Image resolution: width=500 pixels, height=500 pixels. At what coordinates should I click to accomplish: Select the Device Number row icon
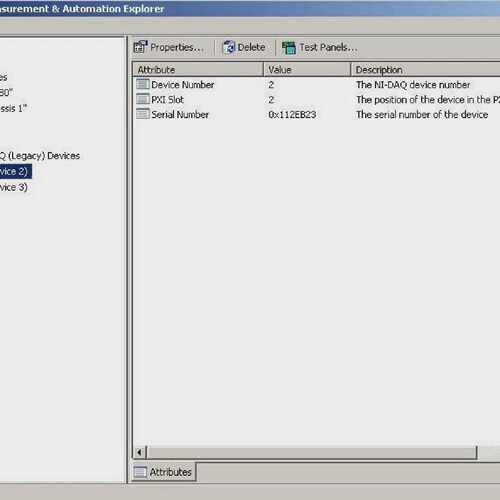pyautogui.click(x=142, y=84)
